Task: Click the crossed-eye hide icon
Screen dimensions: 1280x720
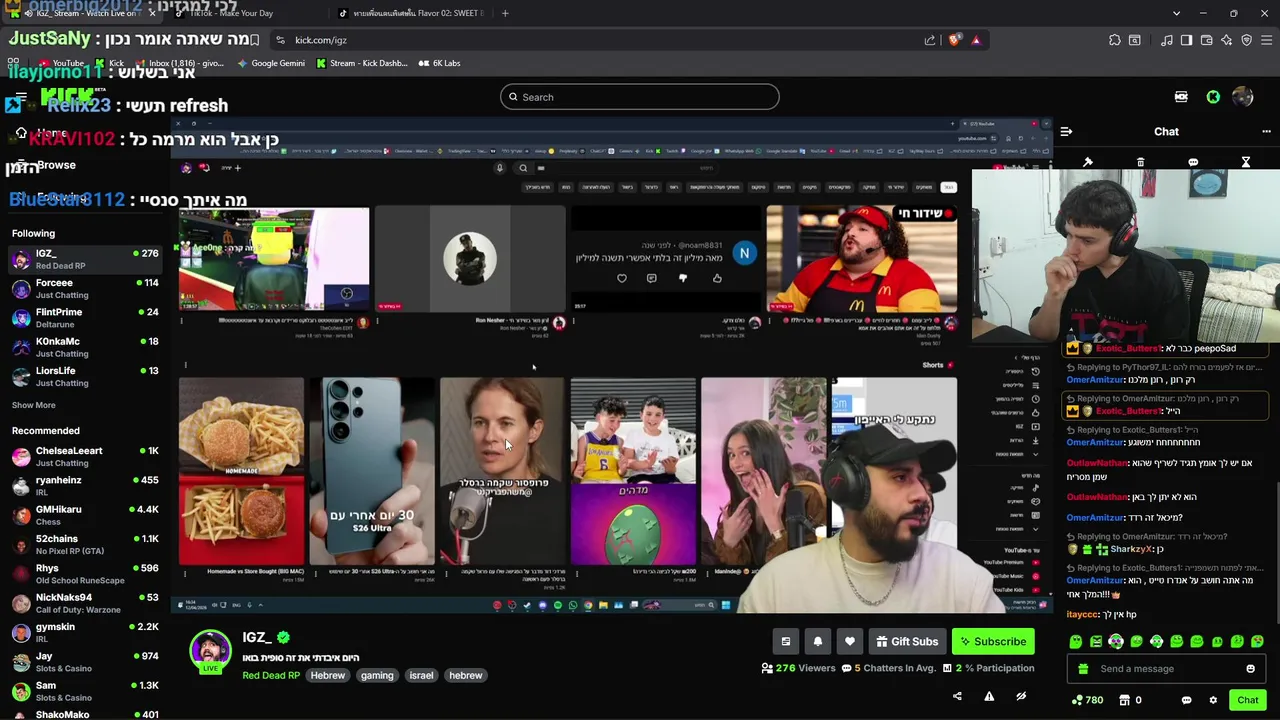Action: [1021, 696]
